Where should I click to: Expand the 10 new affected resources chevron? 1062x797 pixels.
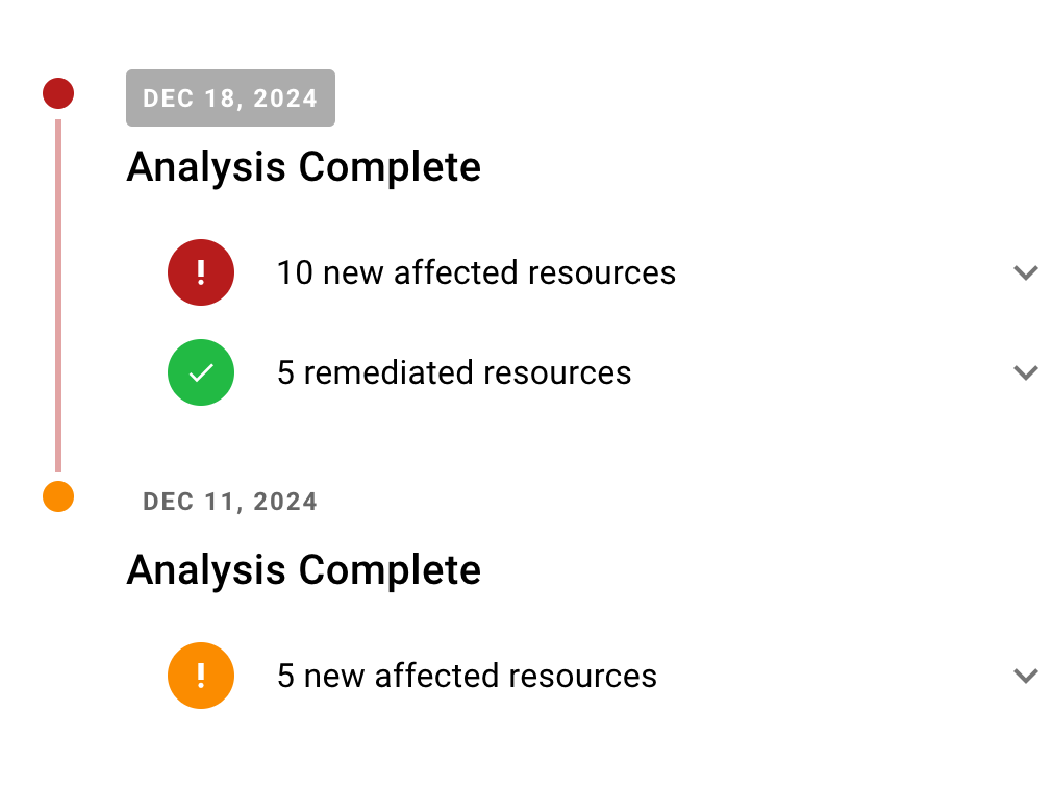coord(1025,273)
